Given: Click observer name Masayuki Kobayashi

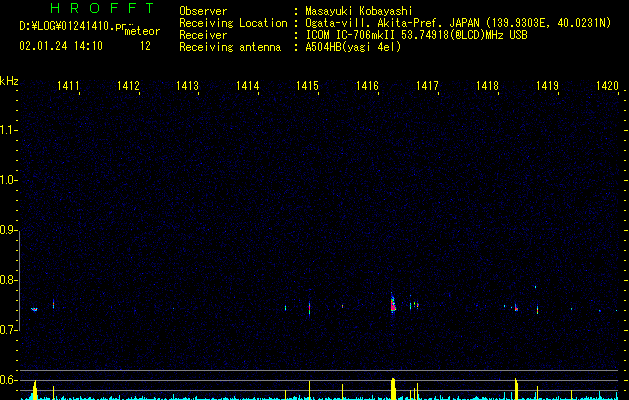Looking at the screenshot, I should pyautogui.click(x=359, y=11).
